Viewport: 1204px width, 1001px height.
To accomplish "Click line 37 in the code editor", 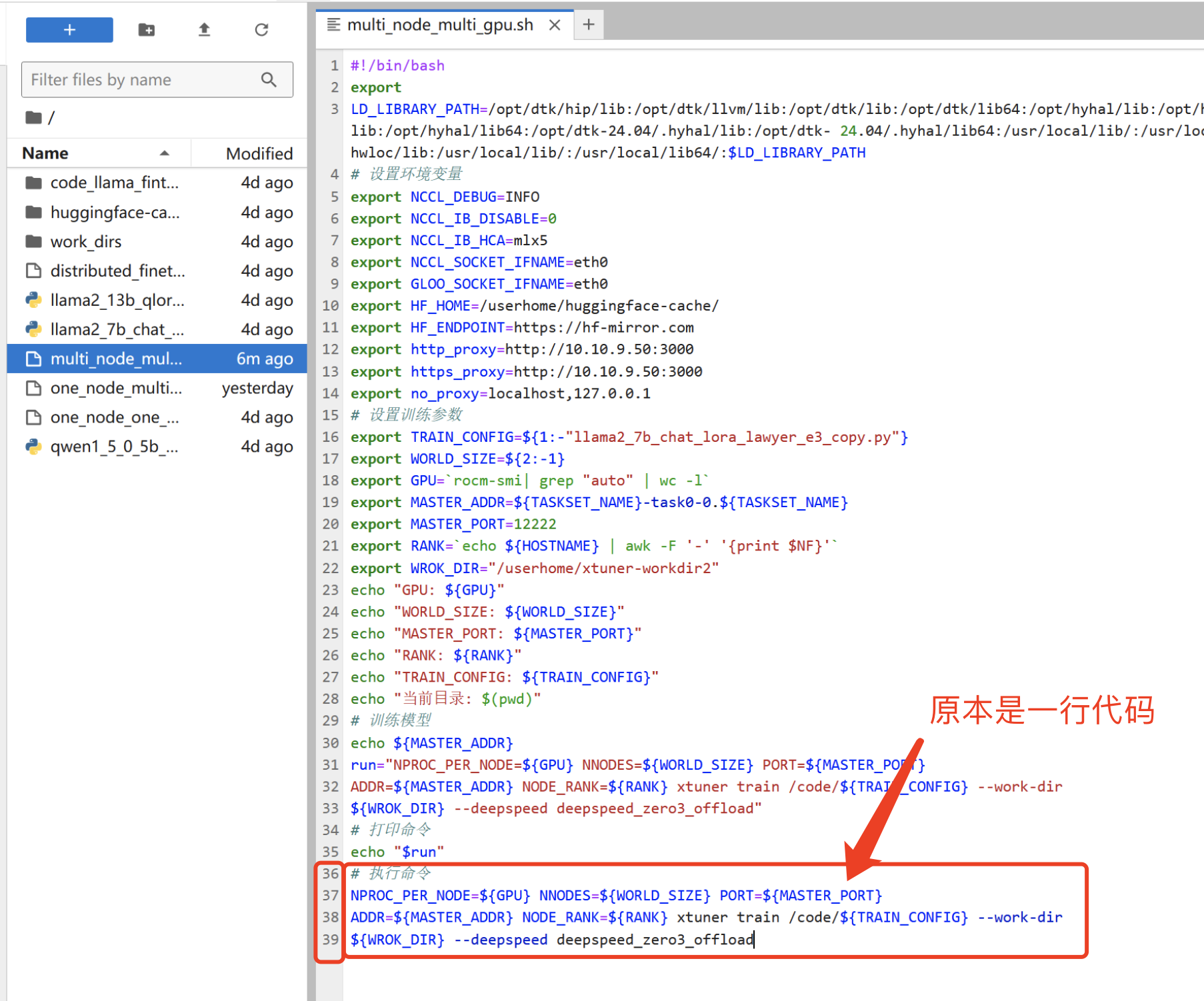I will point(615,896).
